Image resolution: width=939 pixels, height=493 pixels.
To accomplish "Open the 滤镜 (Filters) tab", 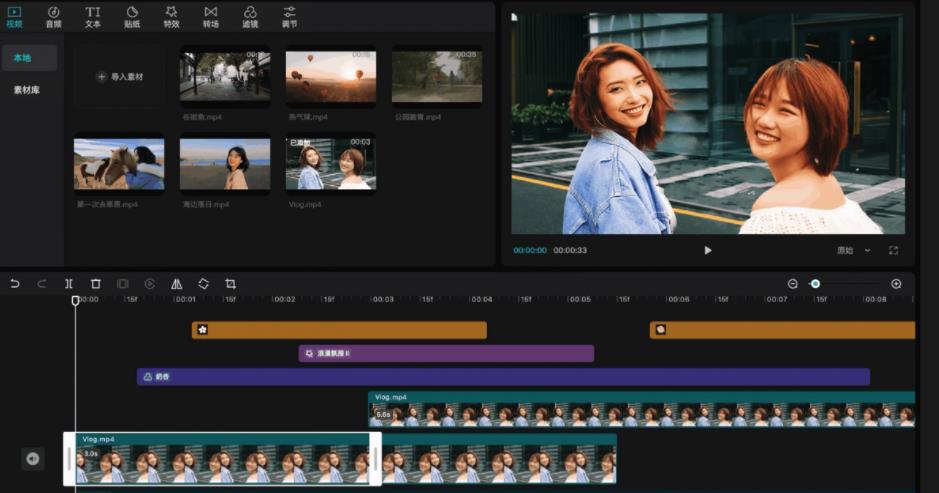I will pos(250,17).
